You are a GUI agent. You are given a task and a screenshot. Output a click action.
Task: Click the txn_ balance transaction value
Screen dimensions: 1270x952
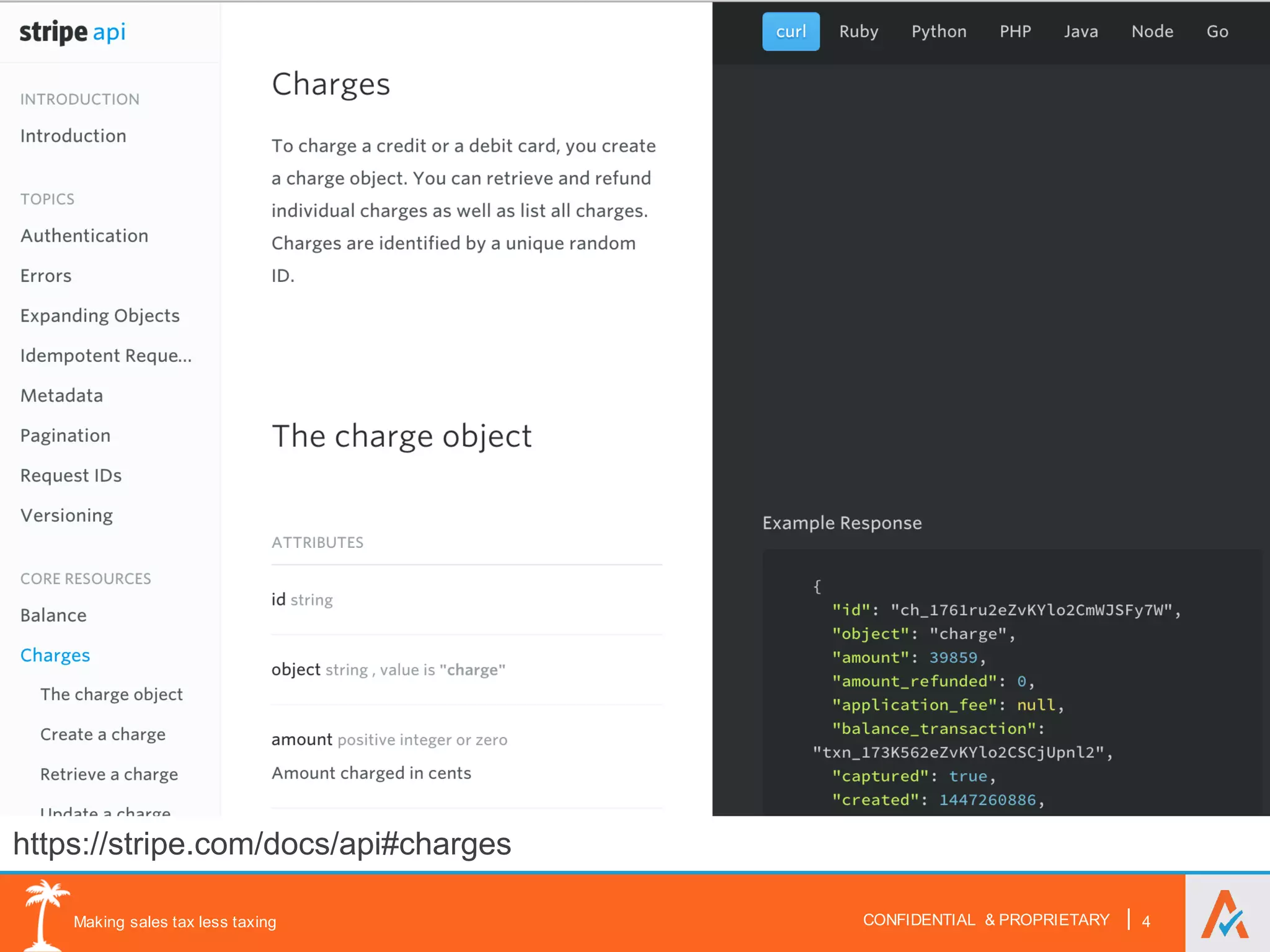963,753
